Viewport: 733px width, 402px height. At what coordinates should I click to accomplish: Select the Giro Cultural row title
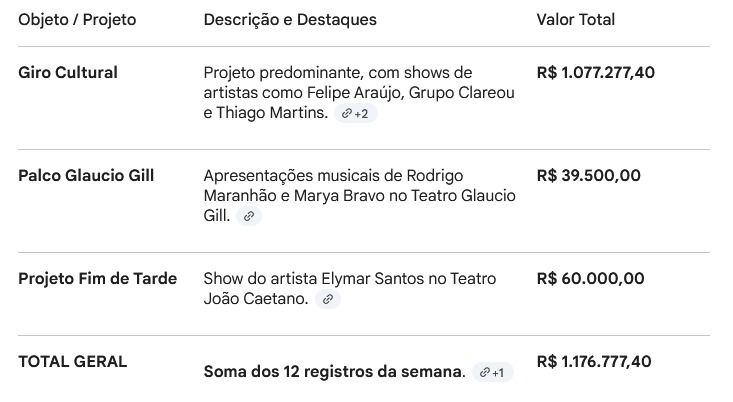pyautogui.click(x=68, y=73)
